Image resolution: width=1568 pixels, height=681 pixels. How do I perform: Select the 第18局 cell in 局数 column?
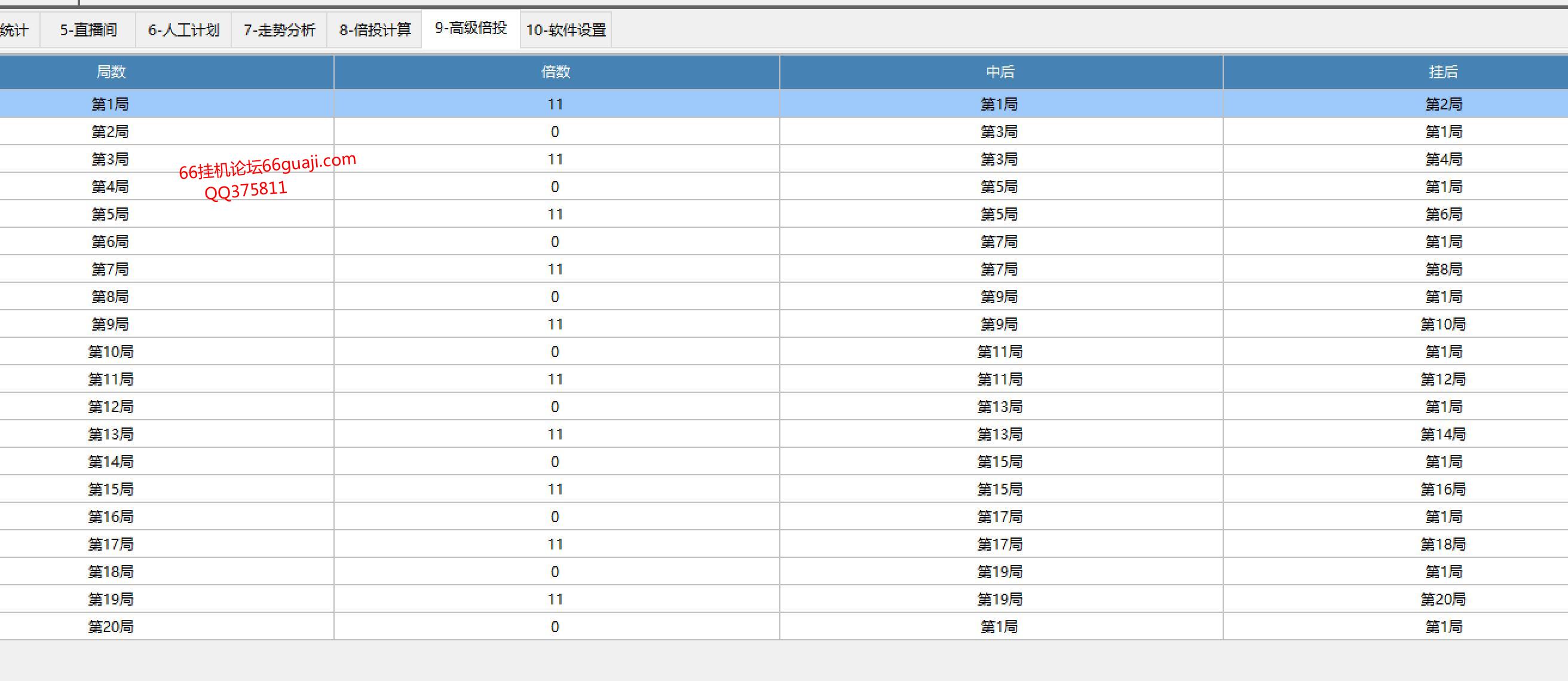167,572
